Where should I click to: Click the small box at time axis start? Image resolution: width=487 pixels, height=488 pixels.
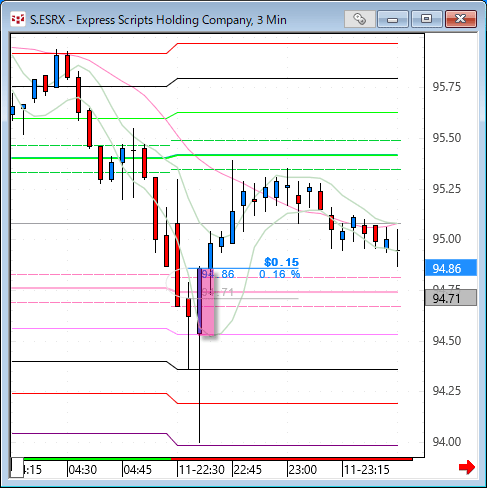[x=17, y=468]
